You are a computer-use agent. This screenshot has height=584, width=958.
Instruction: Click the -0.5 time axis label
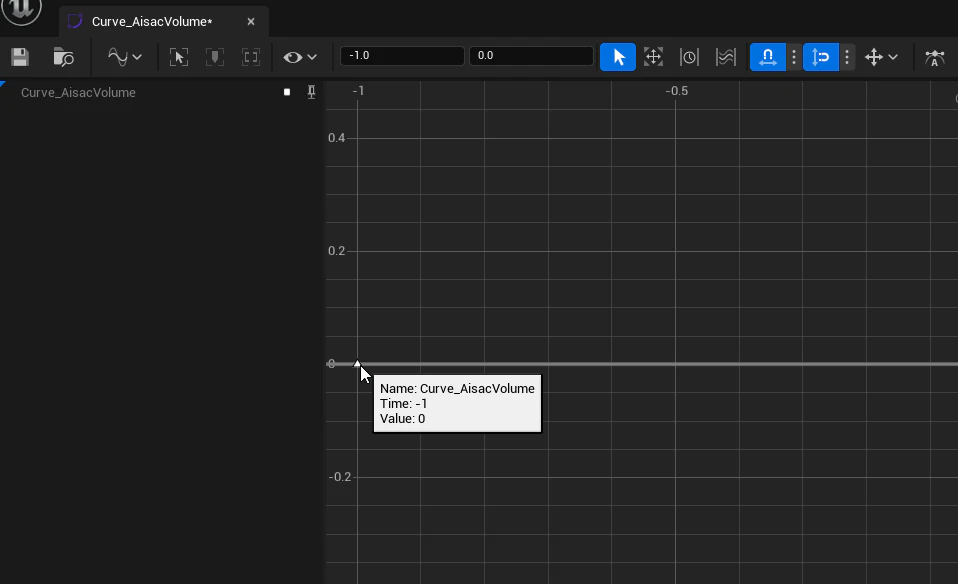(676, 91)
